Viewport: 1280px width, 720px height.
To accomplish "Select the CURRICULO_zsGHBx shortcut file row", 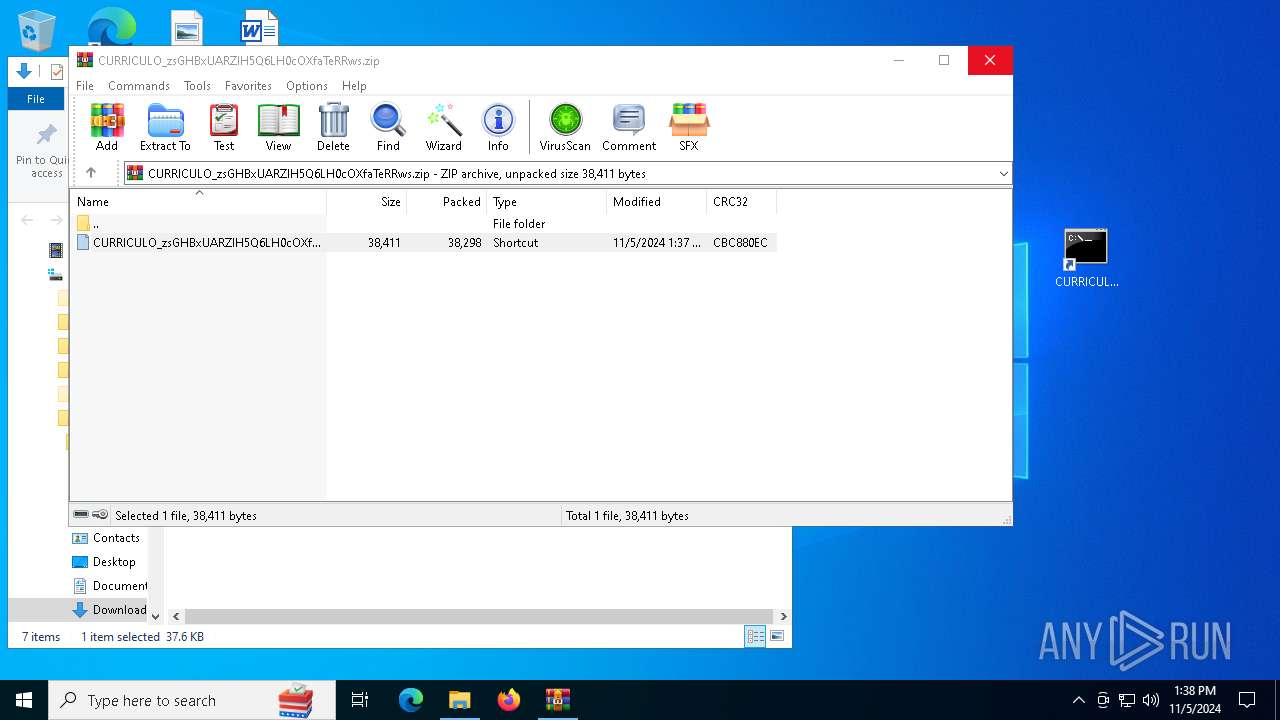I will point(423,243).
